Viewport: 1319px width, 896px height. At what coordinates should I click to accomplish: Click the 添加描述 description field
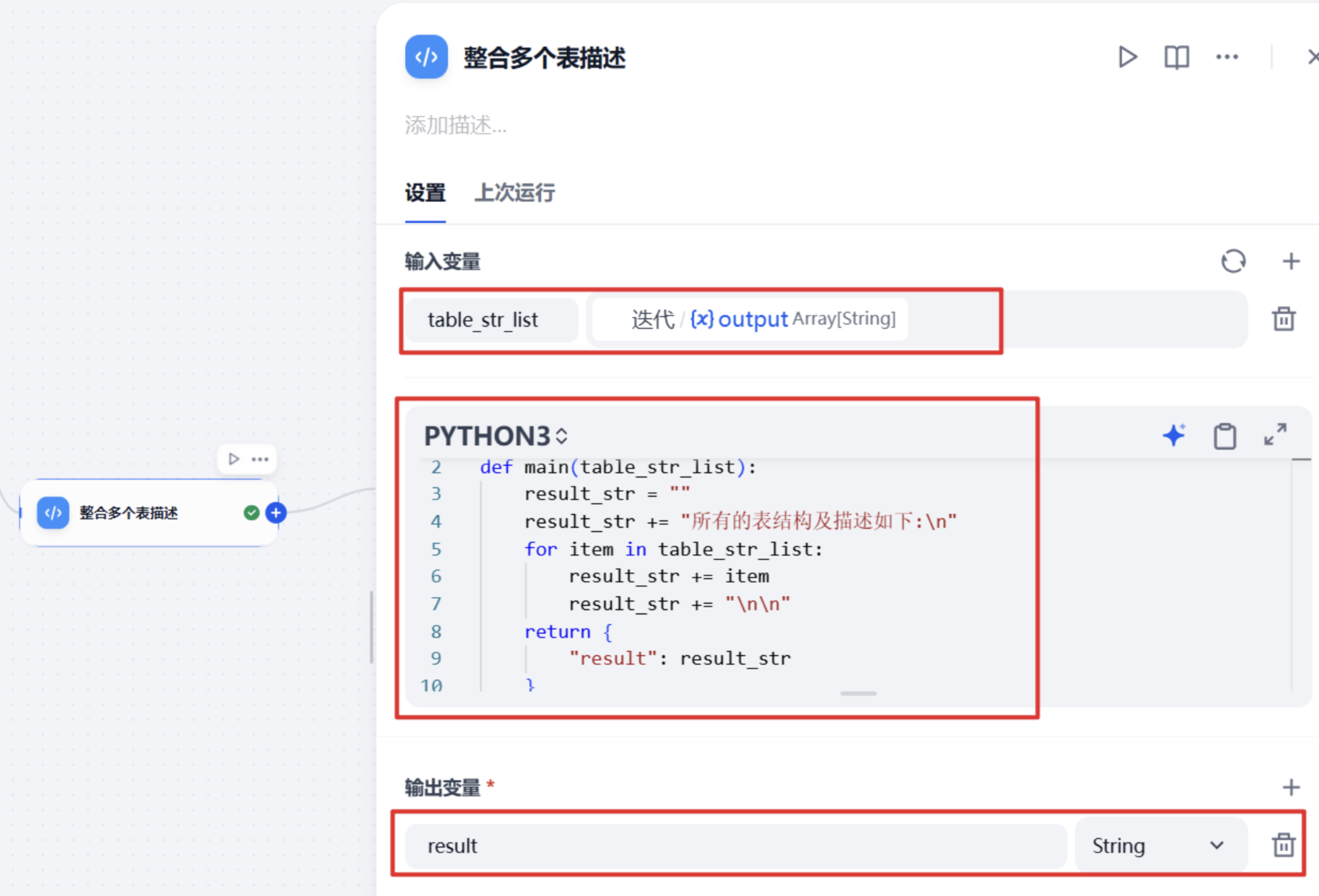coord(455,125)
